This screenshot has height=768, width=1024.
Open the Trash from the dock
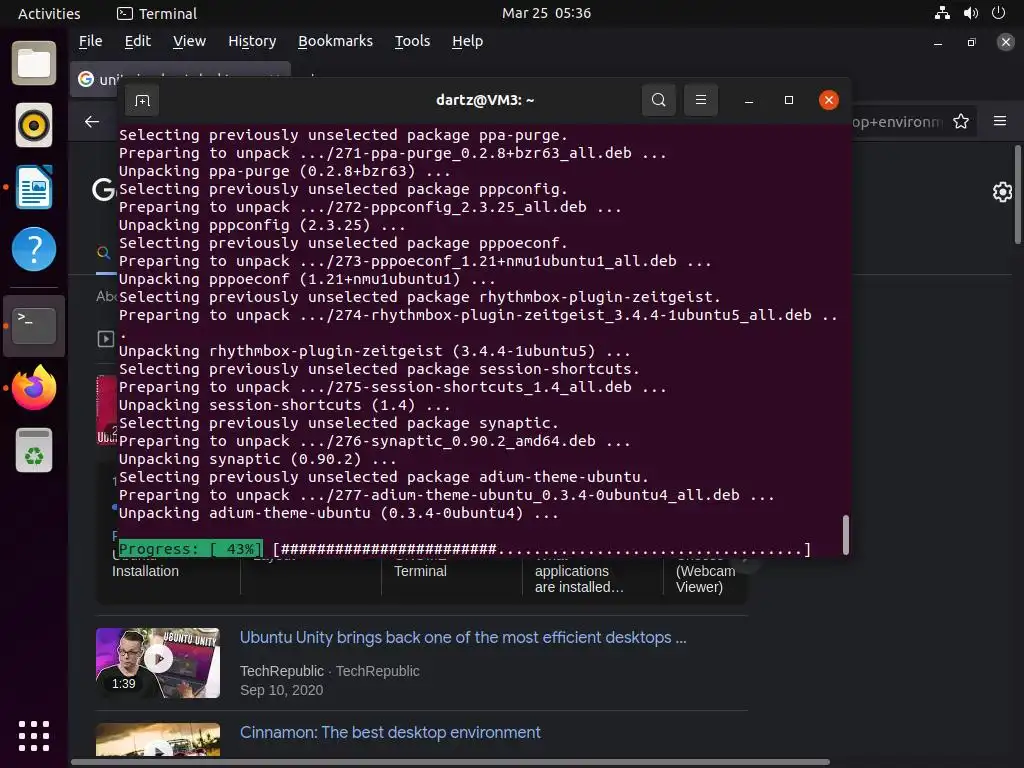[34, 450]
